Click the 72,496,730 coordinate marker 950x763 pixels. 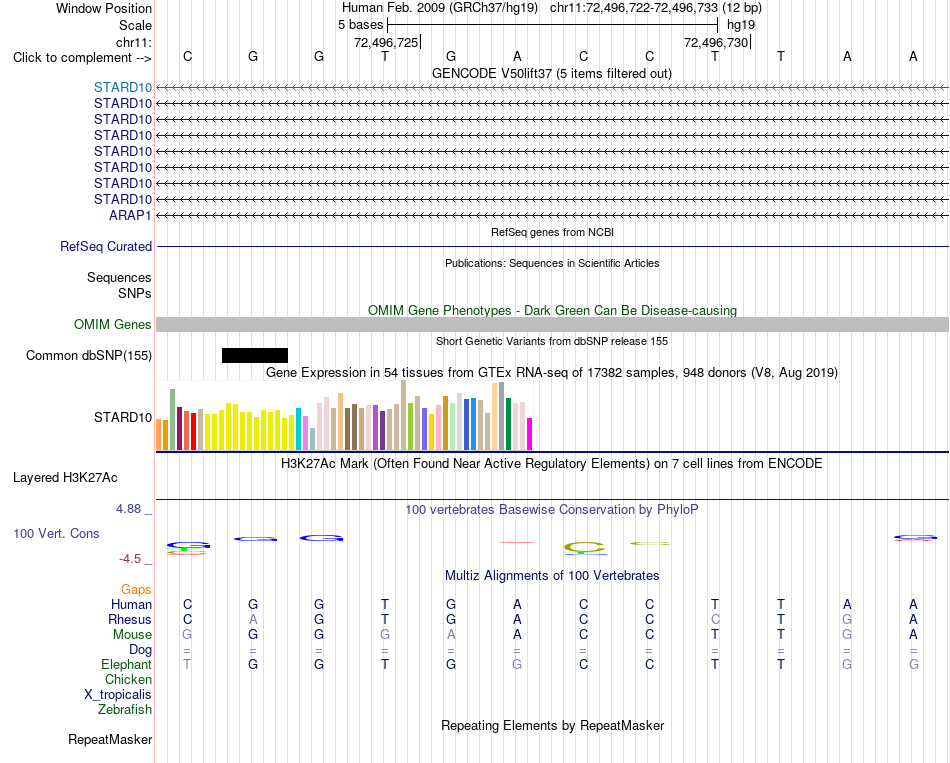coord(717,42)
